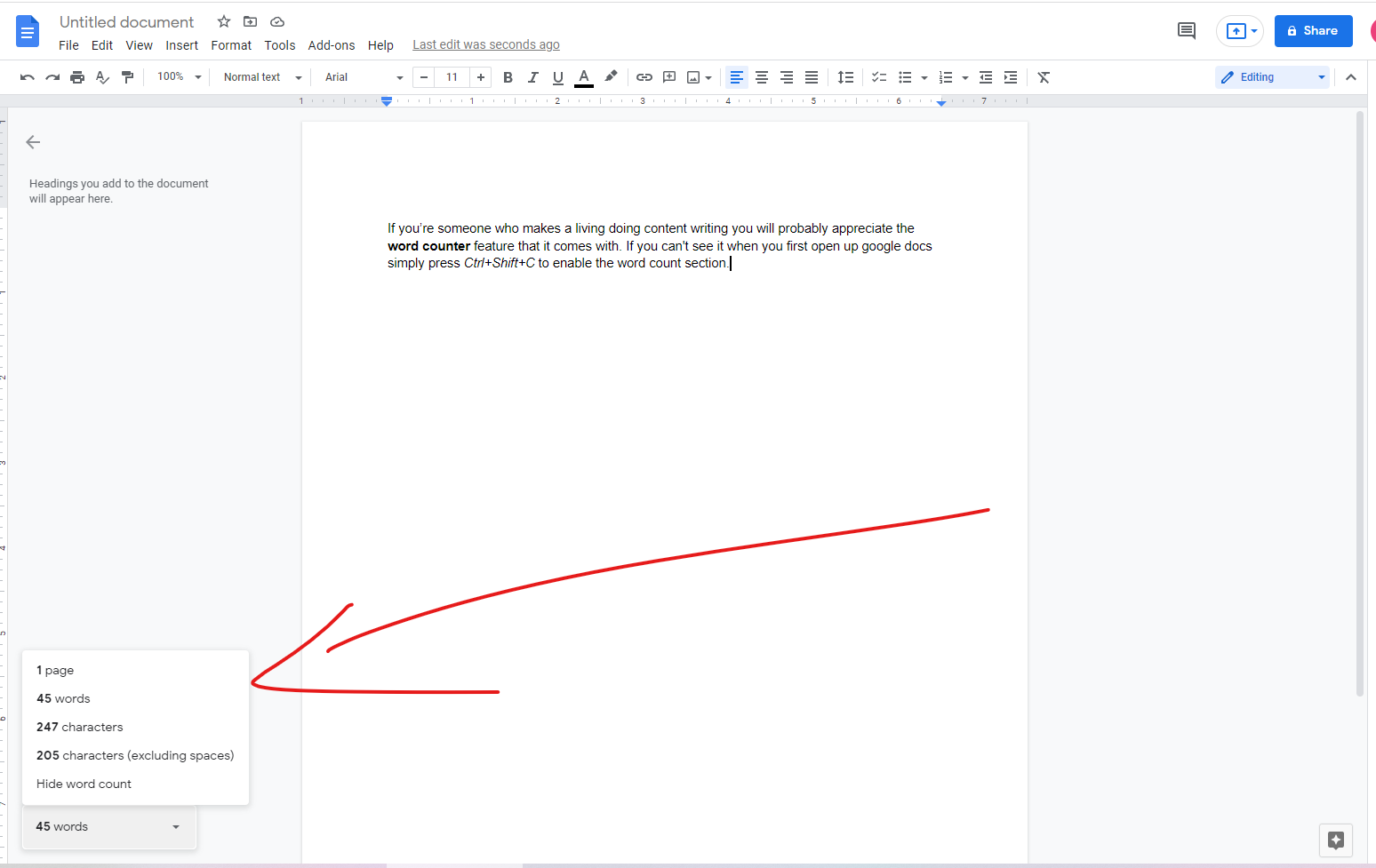
Task: Print the document
Action: 77,77
